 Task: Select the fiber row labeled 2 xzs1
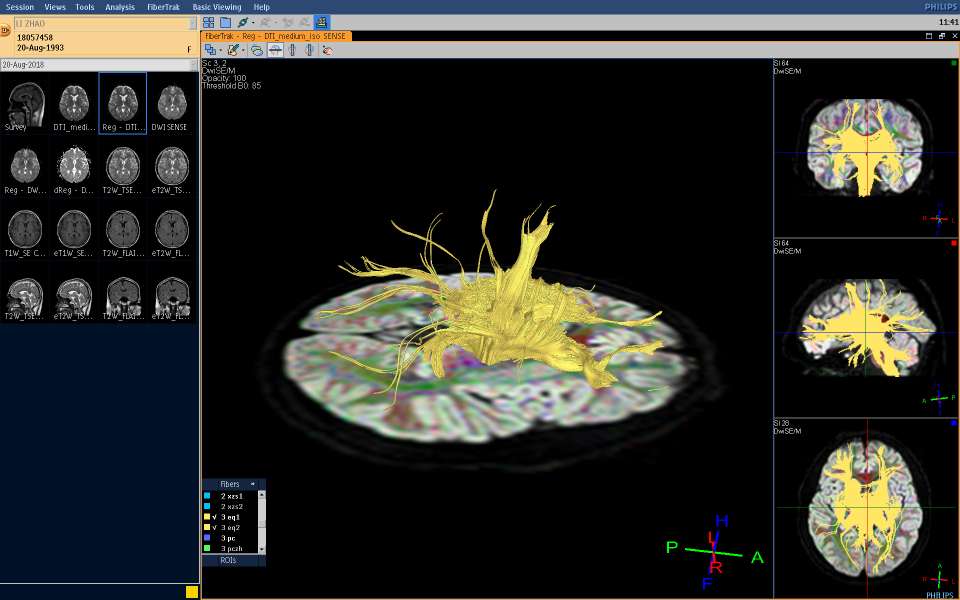tap(231, 497)
